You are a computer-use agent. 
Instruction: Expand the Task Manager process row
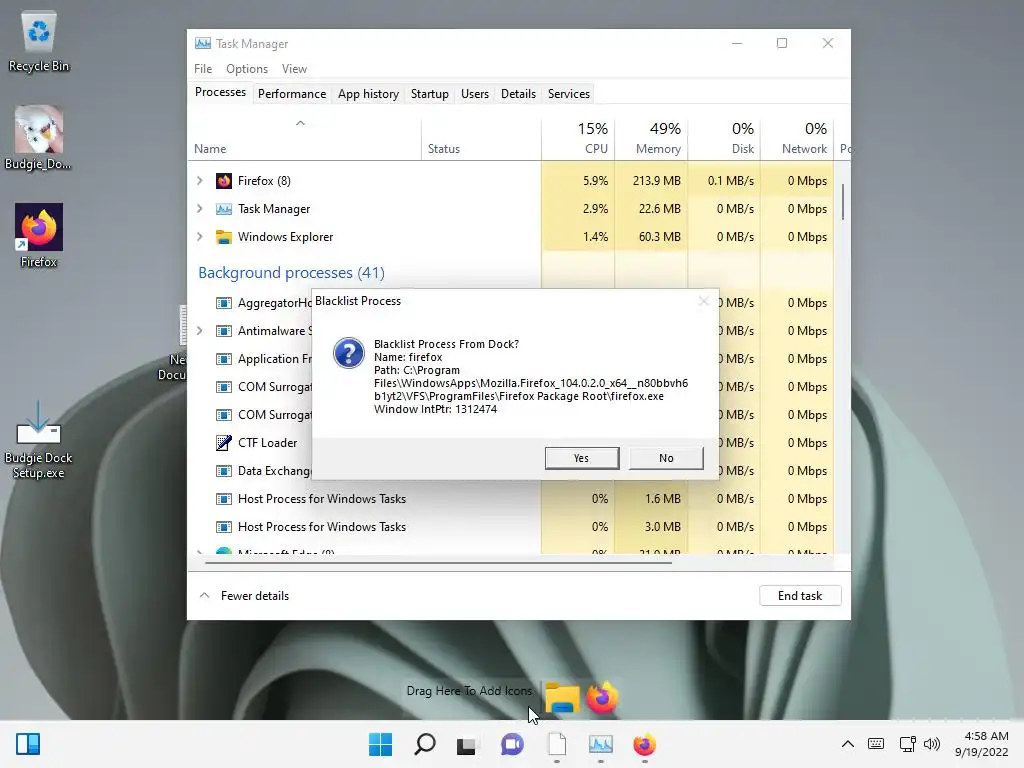[x=200, y=209]
